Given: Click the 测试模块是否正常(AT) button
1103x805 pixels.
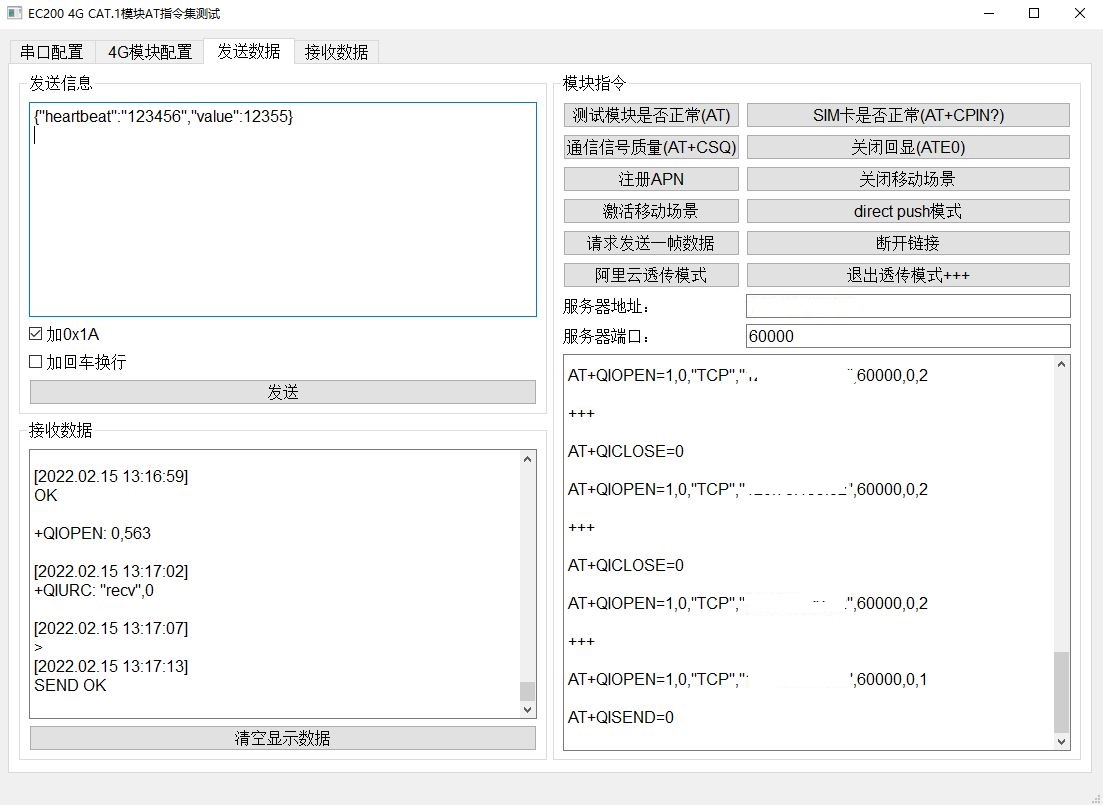Looking at the screenshot, I should (x=650, y=115).
